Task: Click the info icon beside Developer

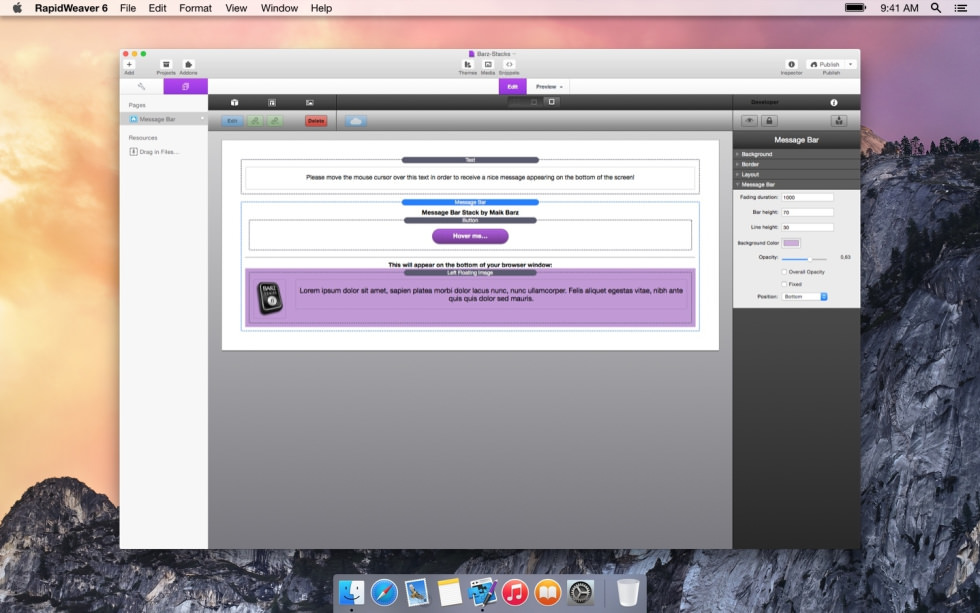Action: coord(834,102)
